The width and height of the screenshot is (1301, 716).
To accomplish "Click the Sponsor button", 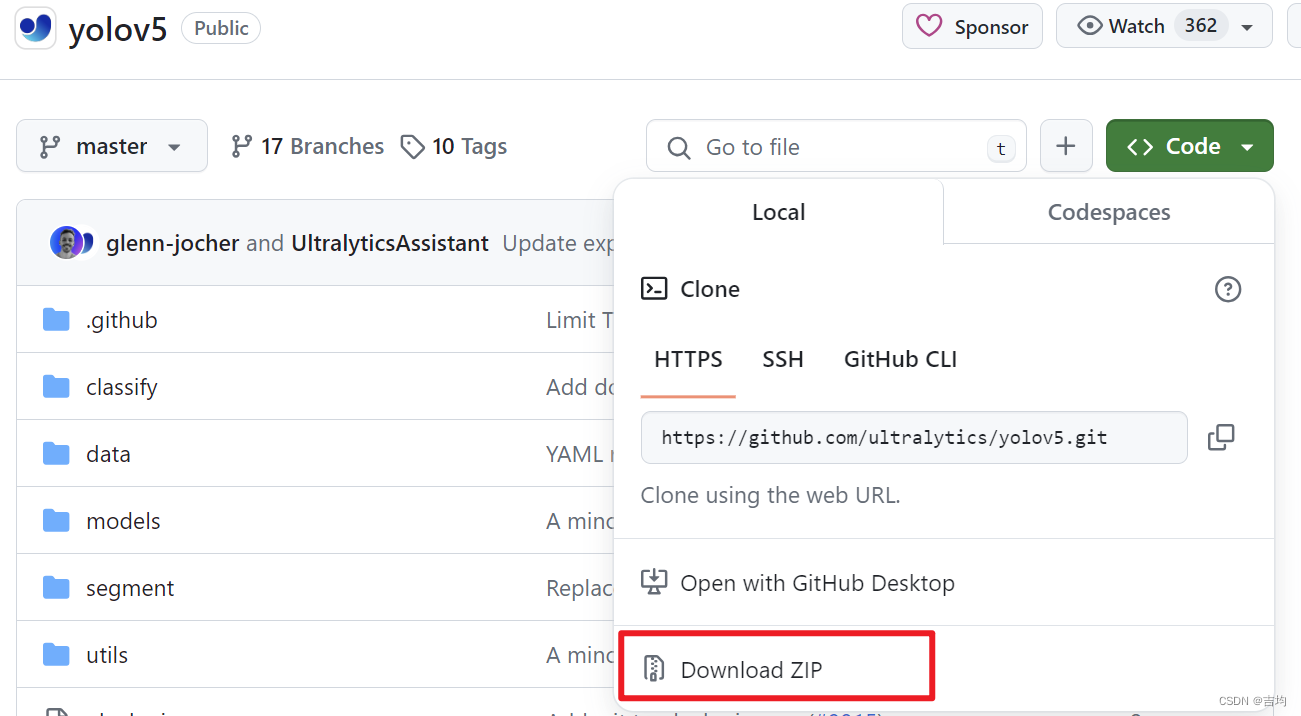I will tap(972, 26).
